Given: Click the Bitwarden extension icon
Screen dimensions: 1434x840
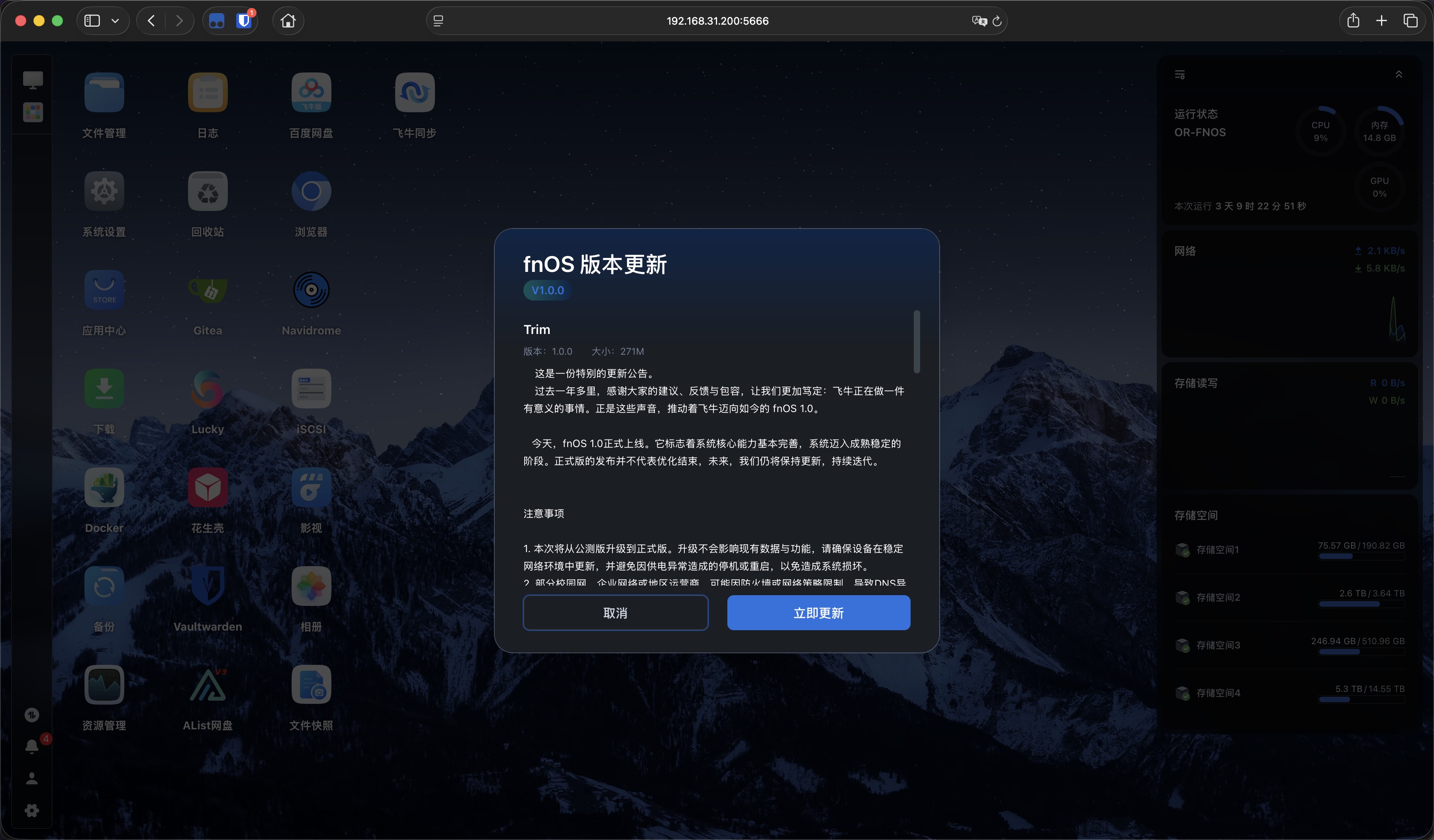Looking at the screenshot, I should 244,21.
